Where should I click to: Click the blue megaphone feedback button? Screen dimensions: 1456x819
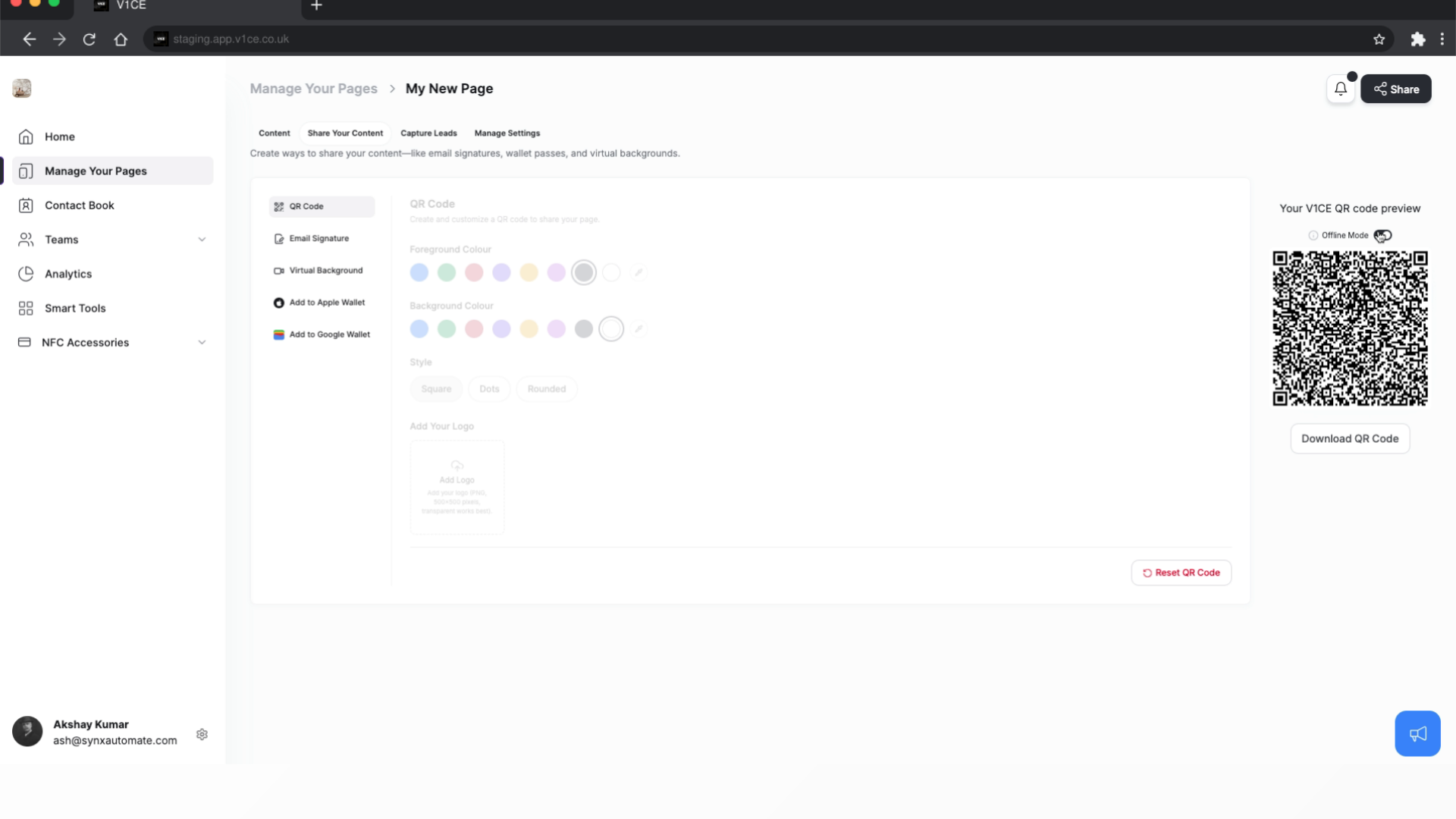1417,733
